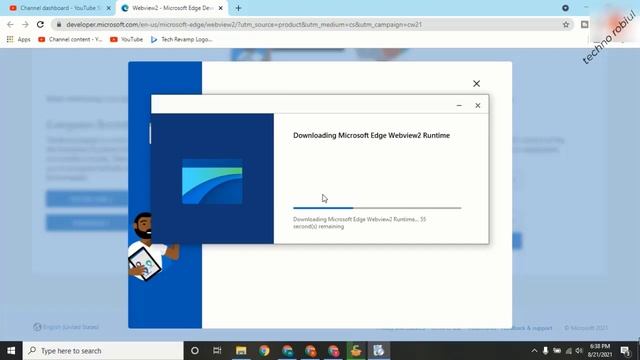
Task: Select the Webview2 Microsoft Edge Developer tab
Action: click(x=171, y=8)
